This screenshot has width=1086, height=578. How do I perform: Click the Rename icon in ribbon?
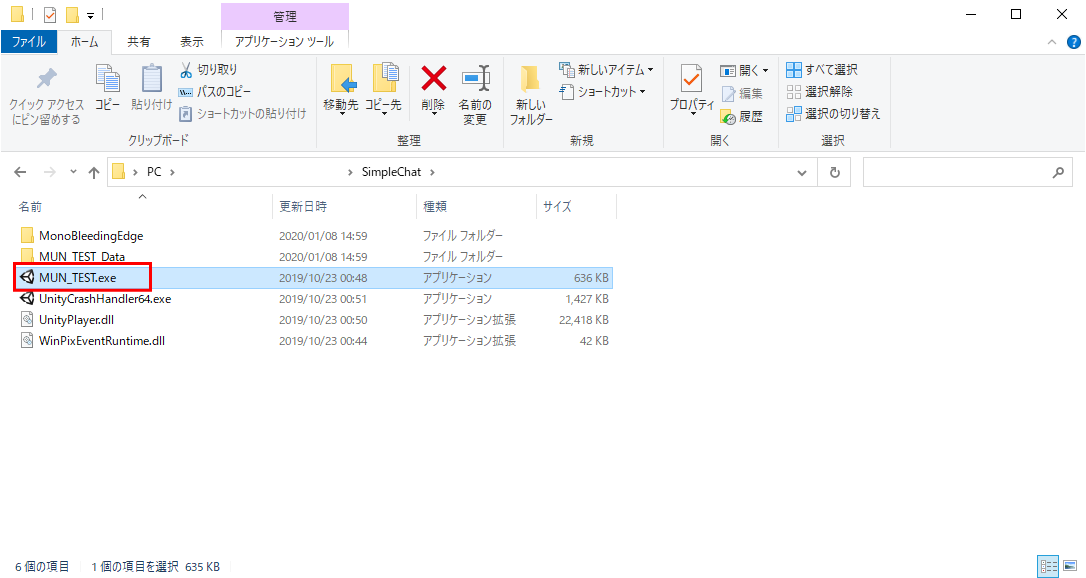click(x=474, y=79)
